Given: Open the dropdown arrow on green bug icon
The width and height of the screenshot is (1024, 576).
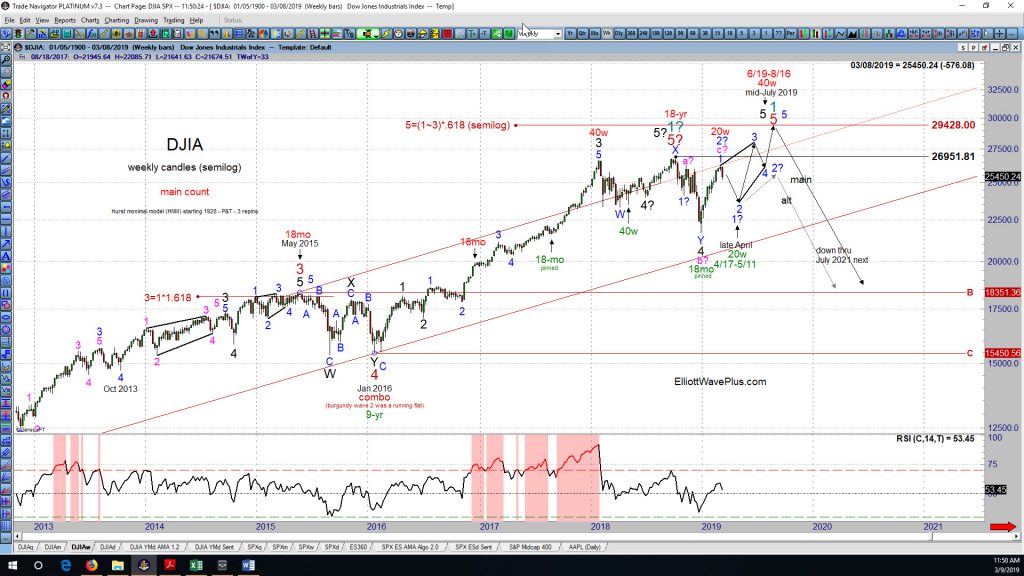Looking at the screenshot, I should 376,36.
